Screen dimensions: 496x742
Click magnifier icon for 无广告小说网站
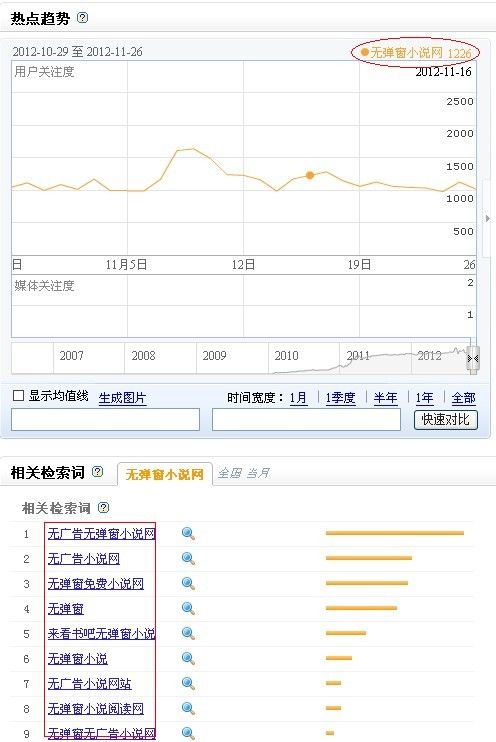coord(188,684)
